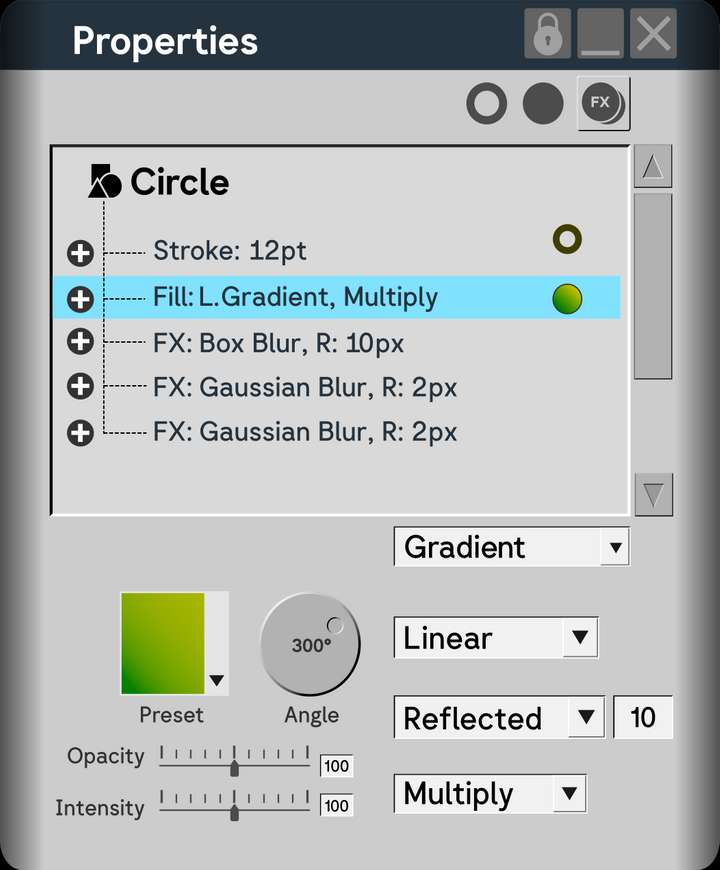Click the Angle dial showing 300°
The image size is (720, 870).
tap(310, 644)
